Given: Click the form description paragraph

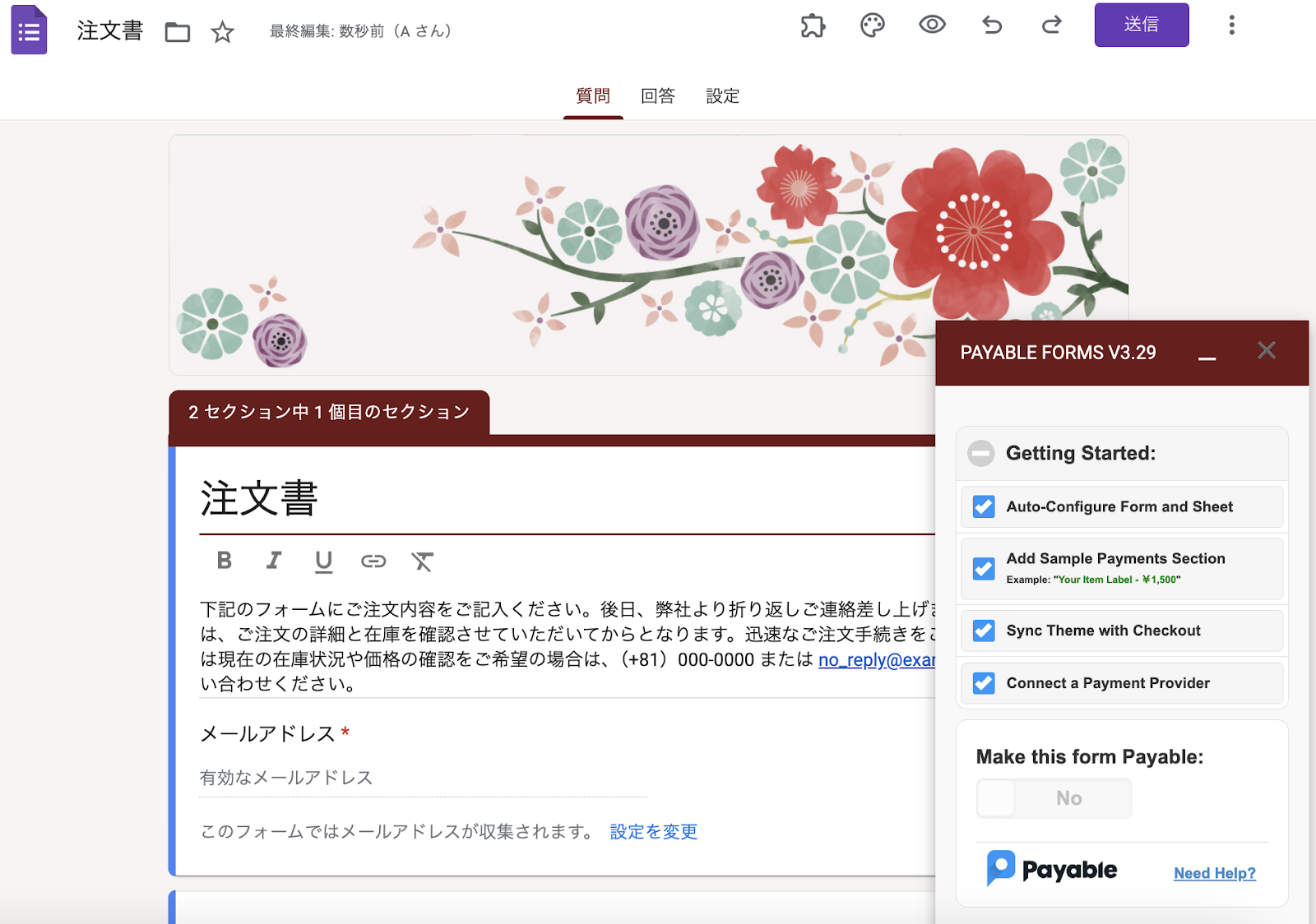Looking at the screenshot, I should pos(568,646).
